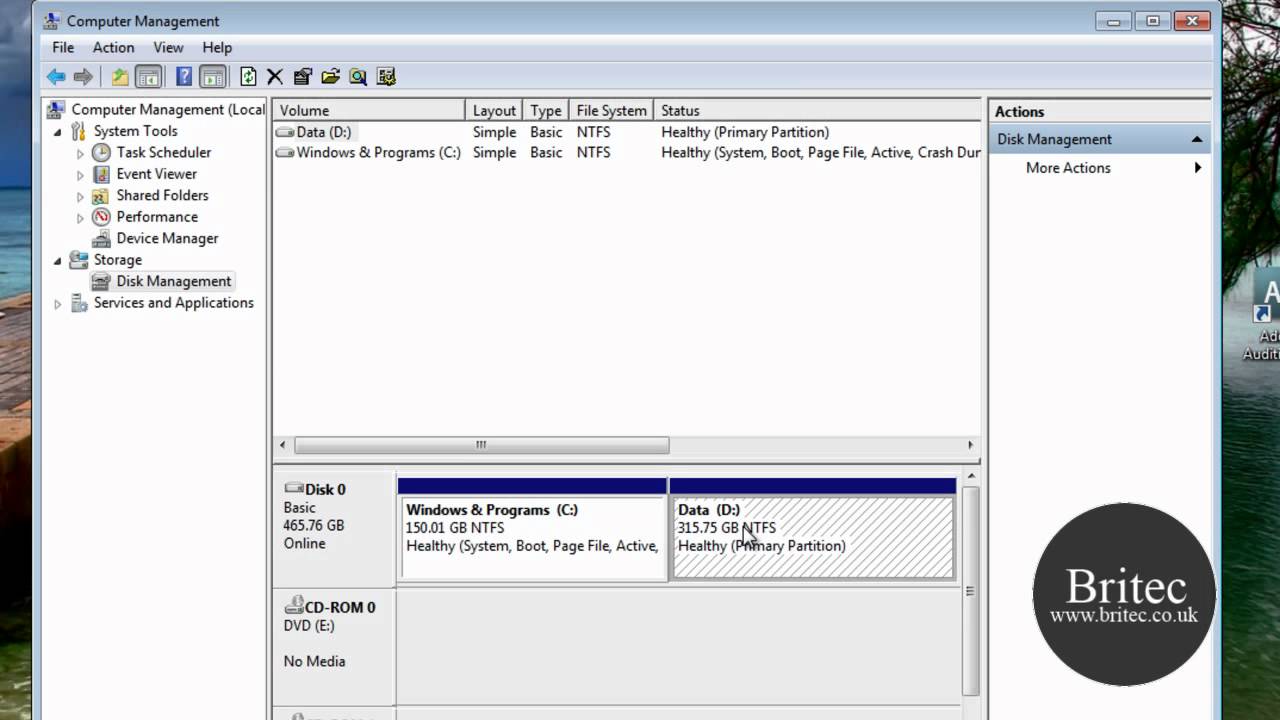Select Shared Folders tree item
Viewport: 1280px width, 720px height.
pyautogui.click(x=162, y=195)
